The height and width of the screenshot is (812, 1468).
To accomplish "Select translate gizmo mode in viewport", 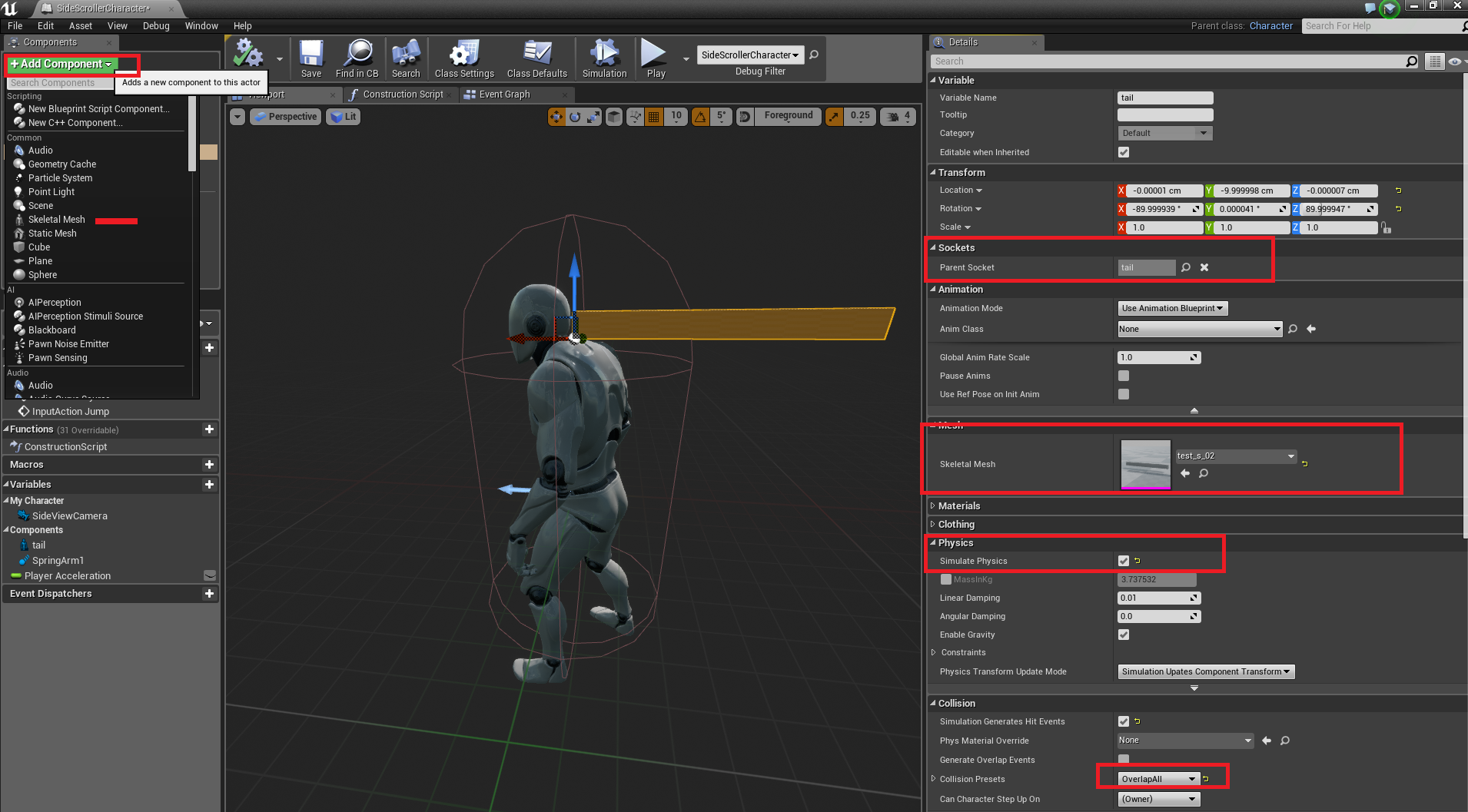I will click(x=556, y=117).
